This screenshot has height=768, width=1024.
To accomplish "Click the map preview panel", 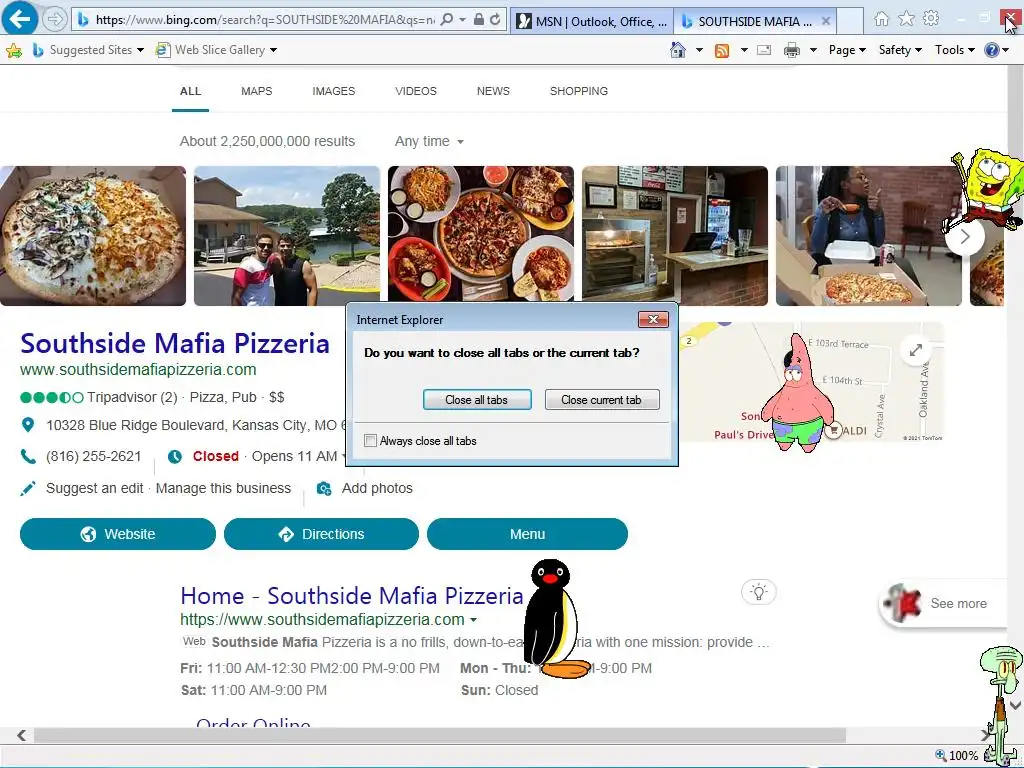I will tap(811, 382).
